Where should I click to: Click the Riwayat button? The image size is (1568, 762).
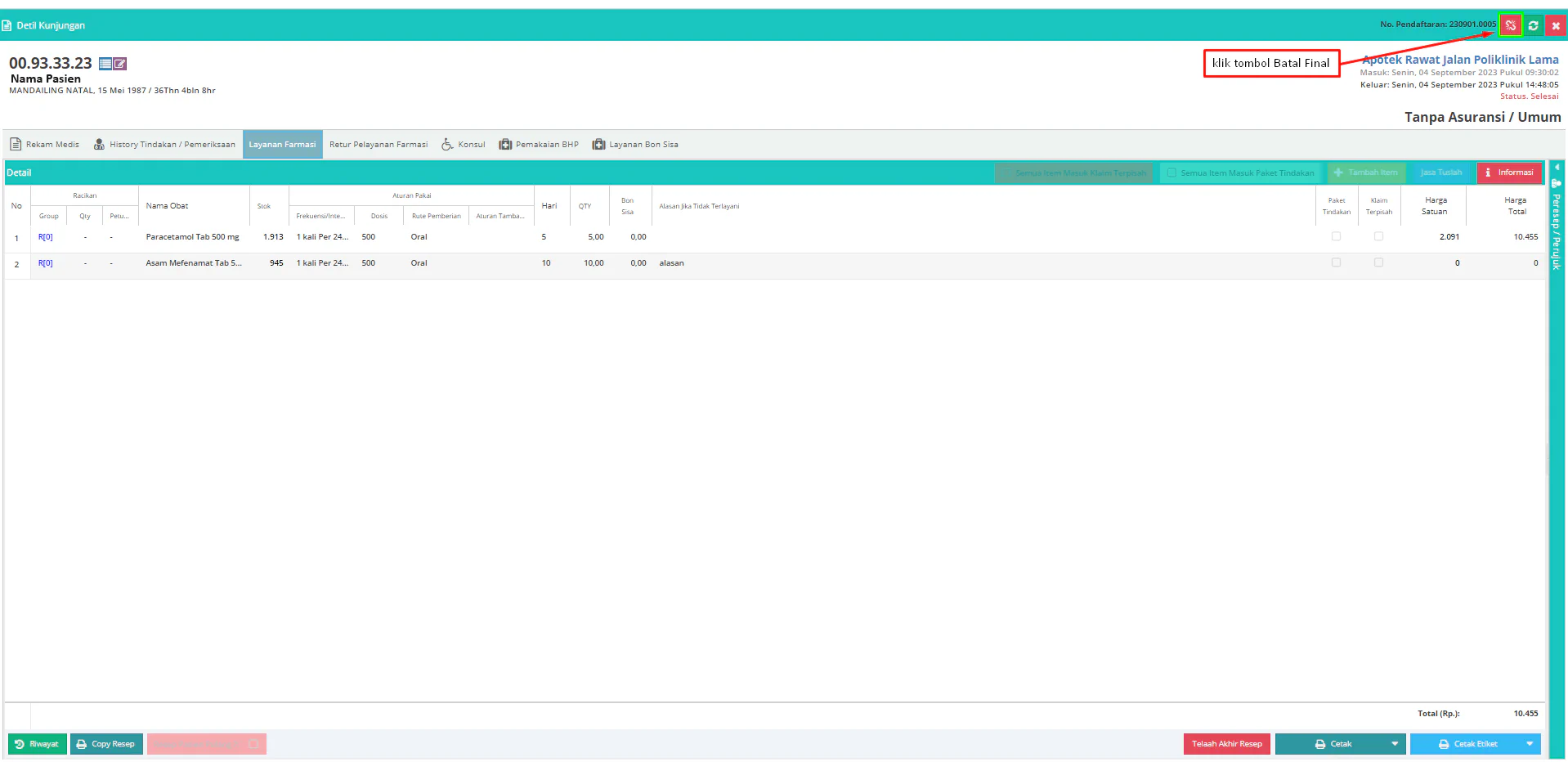click(x=37, y=744)
